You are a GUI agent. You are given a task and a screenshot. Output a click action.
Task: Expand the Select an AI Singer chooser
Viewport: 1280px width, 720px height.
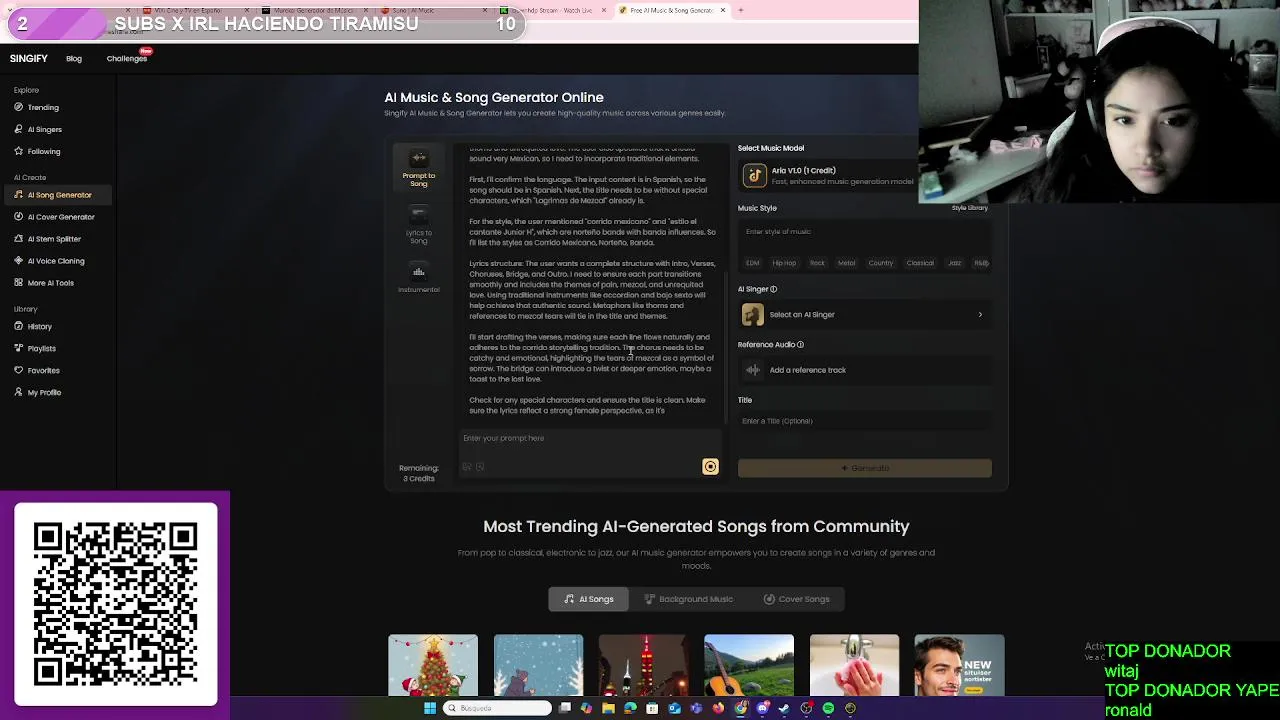(864, 314)
